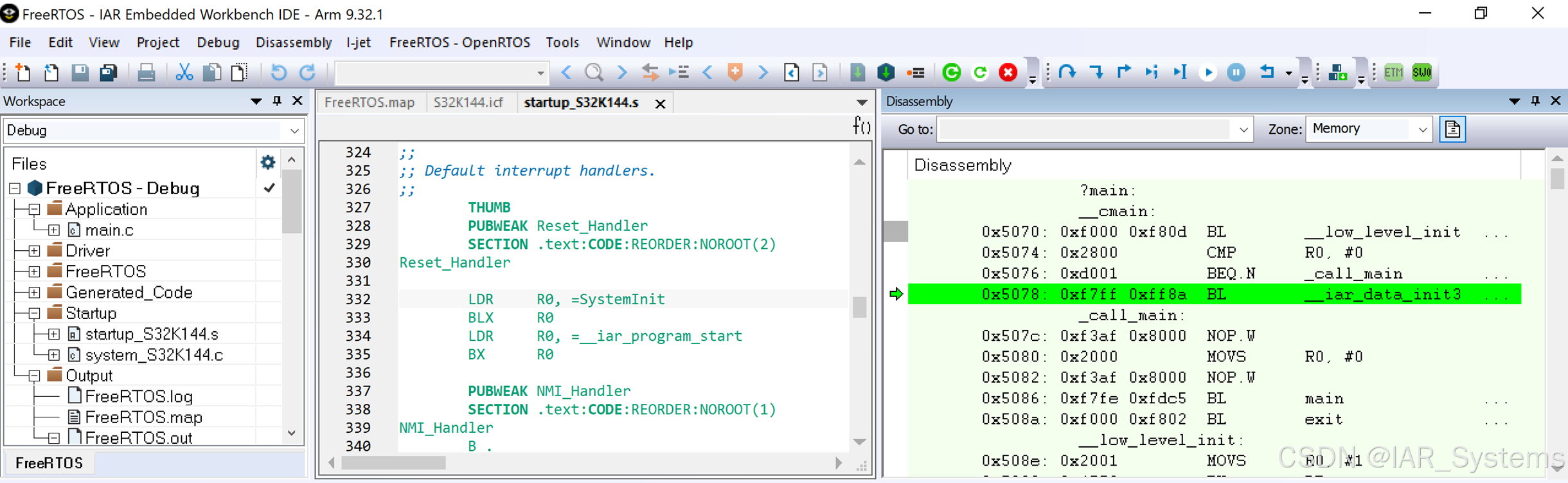1568x483 pixels.
Task: Open the Reset button dropdown arrow
Action: click(x=1288, y=73)
